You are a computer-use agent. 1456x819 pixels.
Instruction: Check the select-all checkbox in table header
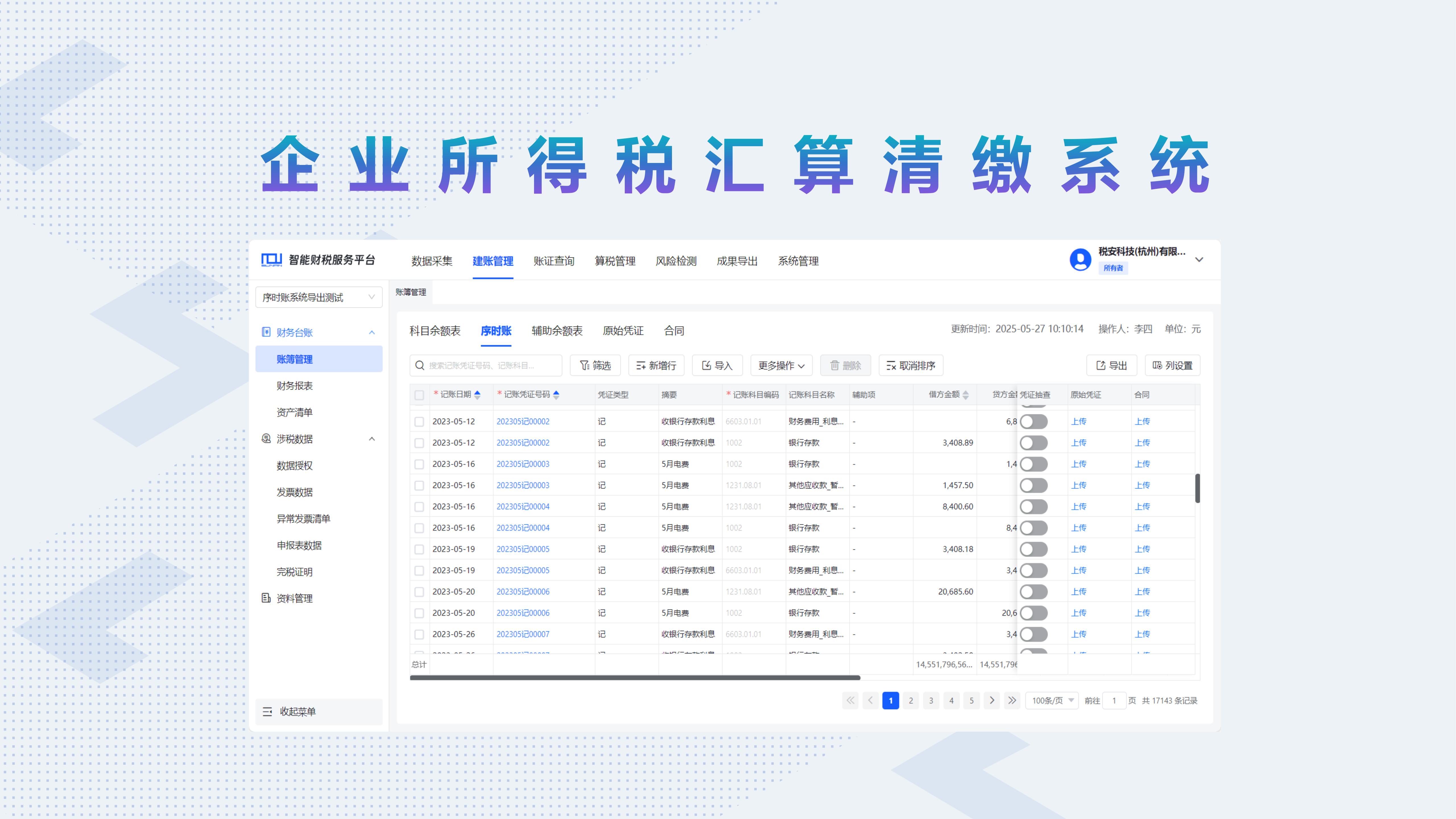[x=419, y=395]
